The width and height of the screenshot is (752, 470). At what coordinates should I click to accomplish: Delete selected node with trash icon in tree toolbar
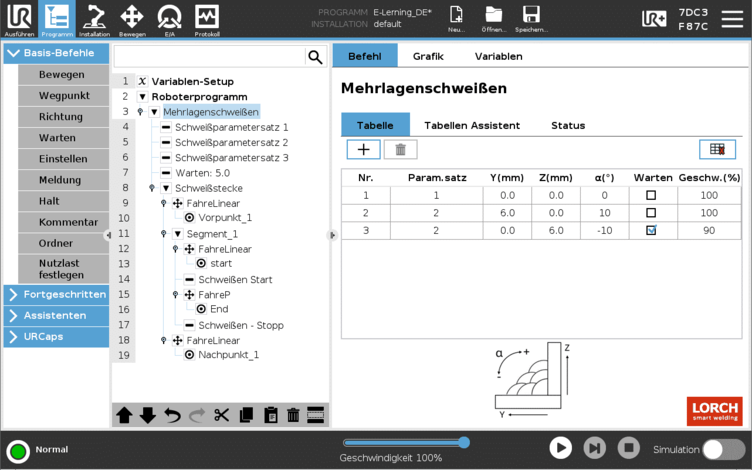[293, 415]
